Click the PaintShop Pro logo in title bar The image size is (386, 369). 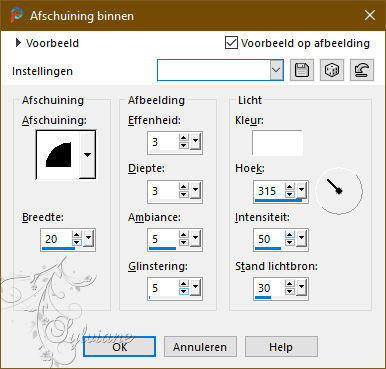click(x=16, y=15)
